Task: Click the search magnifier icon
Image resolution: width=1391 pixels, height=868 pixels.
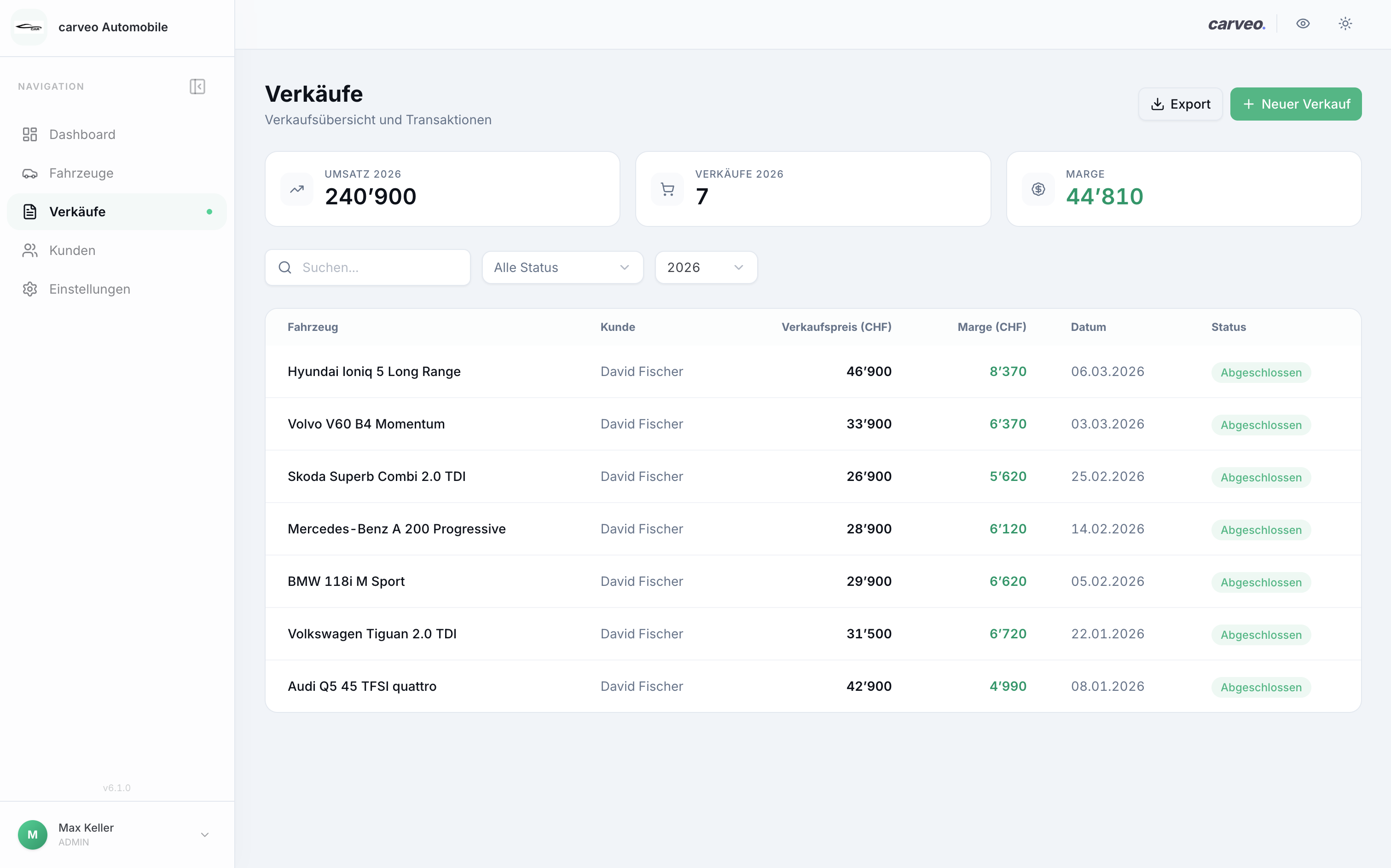Action: 285,267
